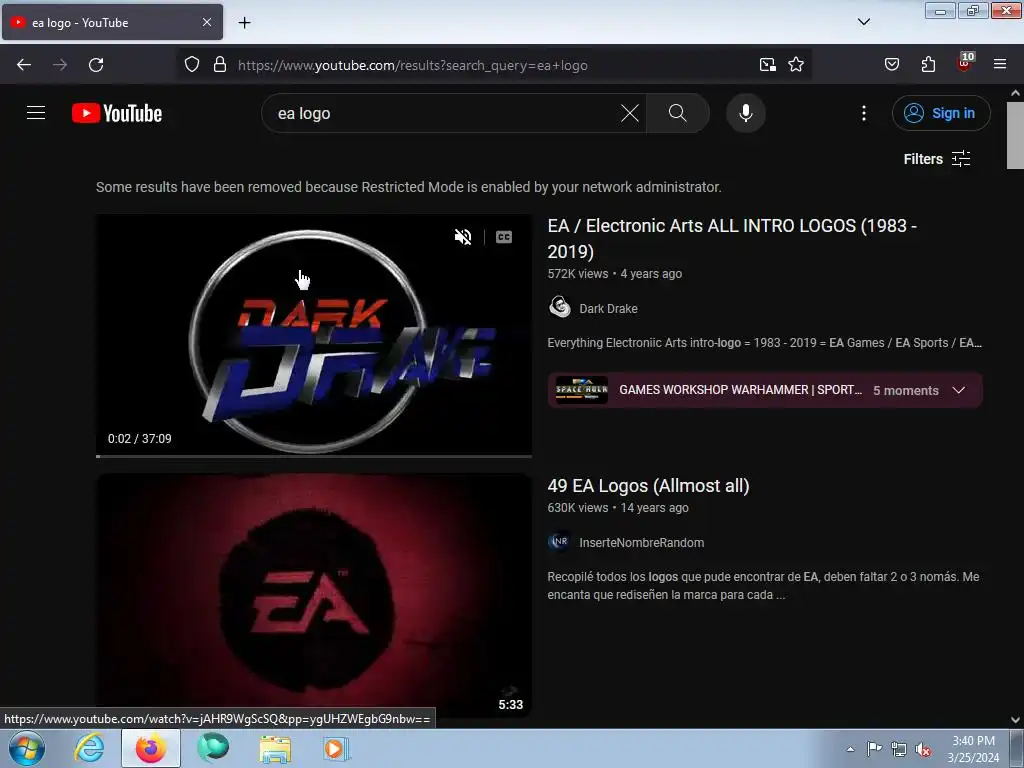Open a new Firefox tab
Viewport: 1024px width, 768px height.
(244, 23)
